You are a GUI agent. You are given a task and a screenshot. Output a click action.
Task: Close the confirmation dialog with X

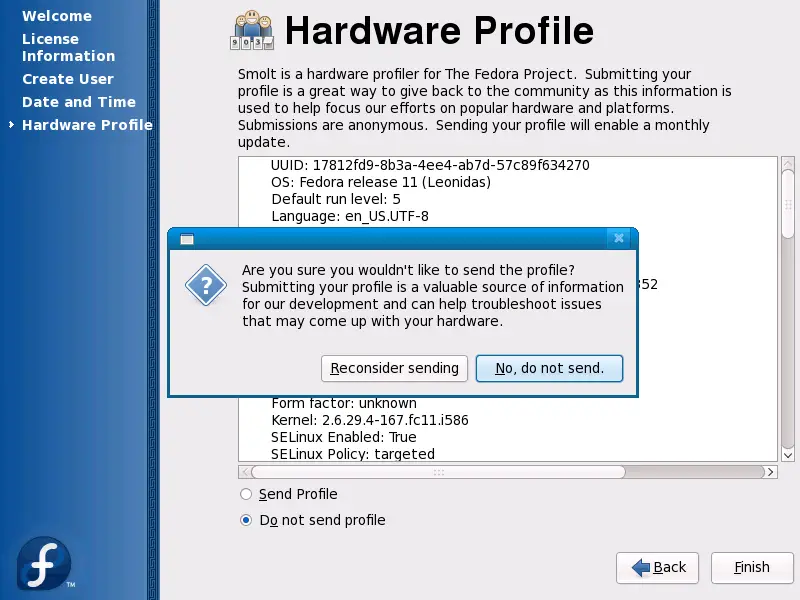tap(618, 238)
